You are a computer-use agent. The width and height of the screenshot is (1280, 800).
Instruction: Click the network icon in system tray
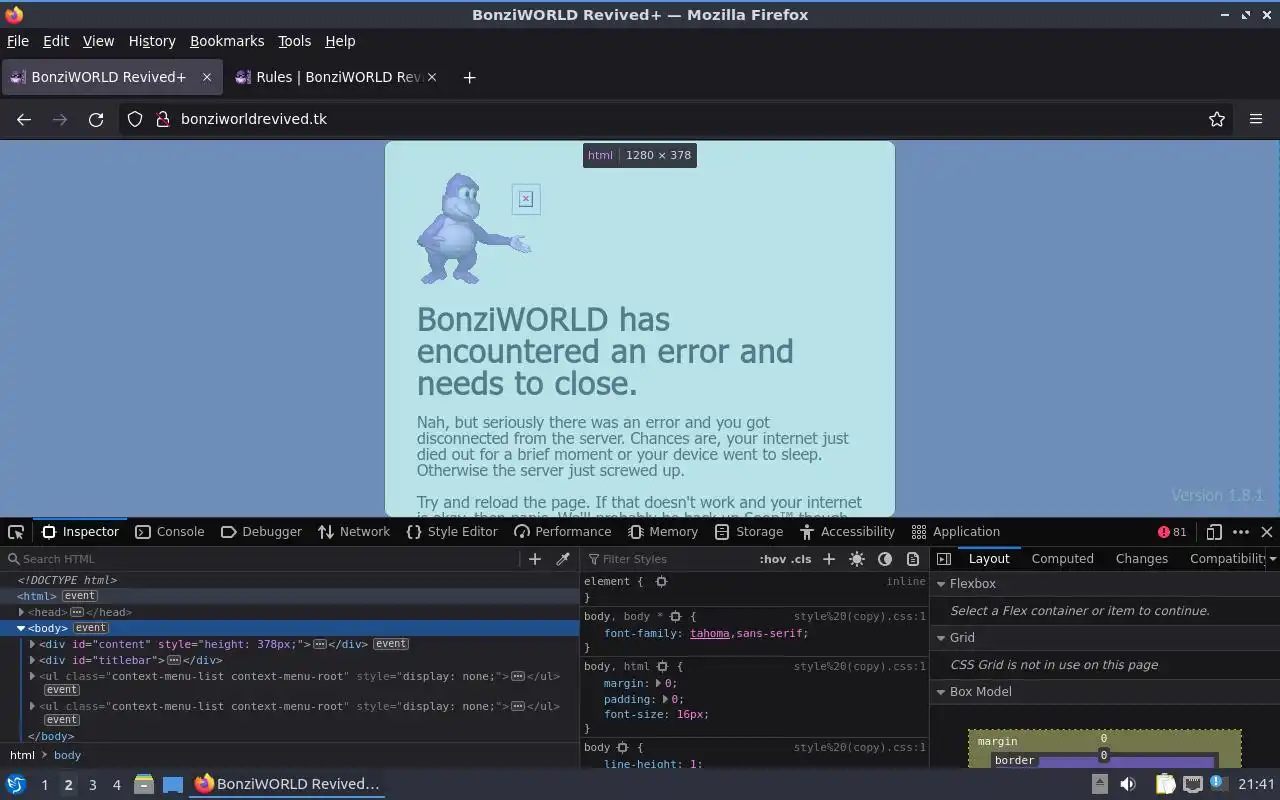coord(1193,784)
